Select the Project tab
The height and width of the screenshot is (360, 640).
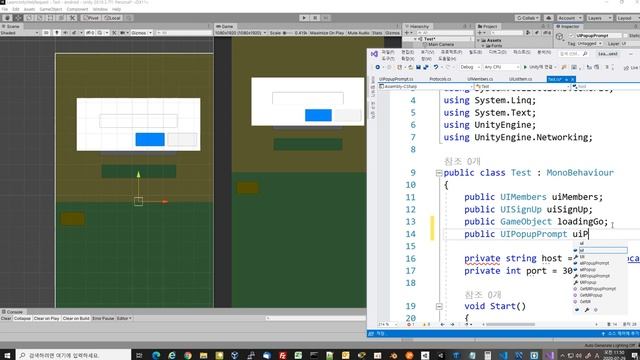(488, 27)
